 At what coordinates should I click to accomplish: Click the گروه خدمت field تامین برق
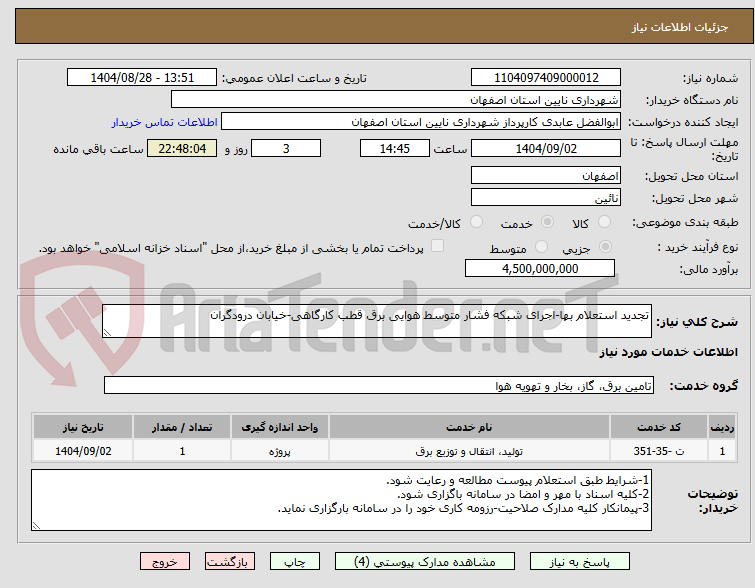(379, 385)
